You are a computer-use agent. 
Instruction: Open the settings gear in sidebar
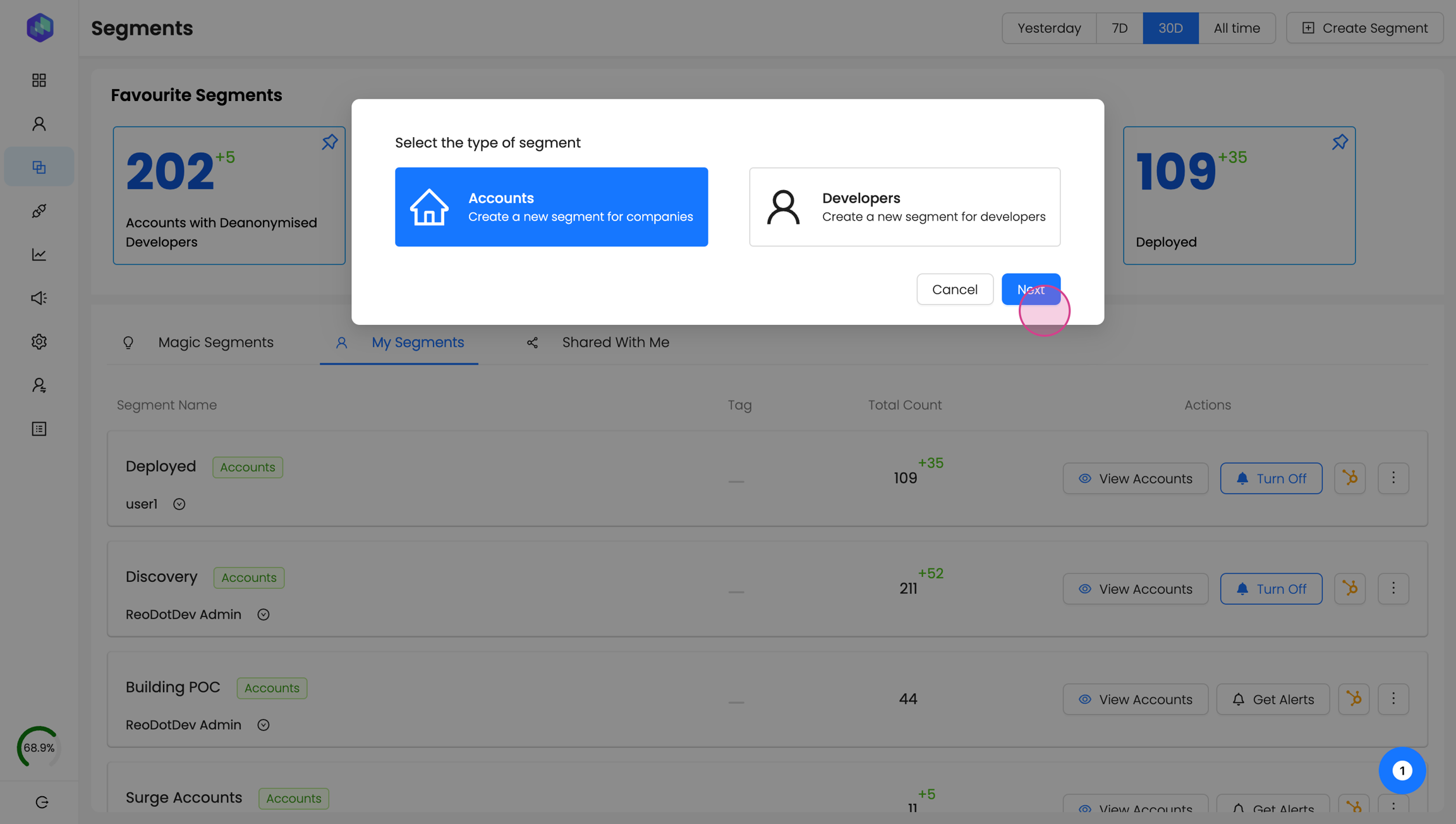pyautogui.click(x=39, y=342)
